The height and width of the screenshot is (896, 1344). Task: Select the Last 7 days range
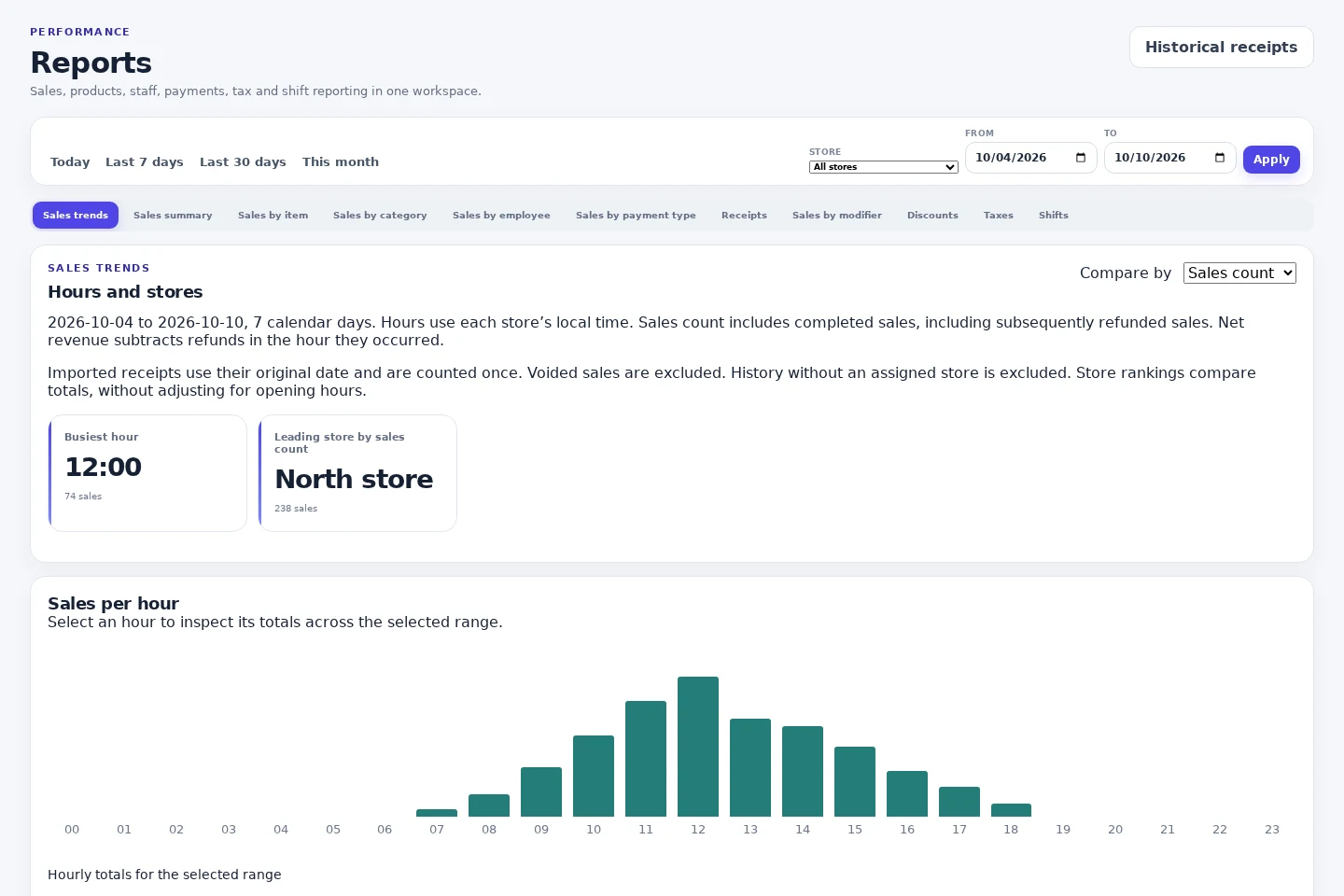click(145, 162)
